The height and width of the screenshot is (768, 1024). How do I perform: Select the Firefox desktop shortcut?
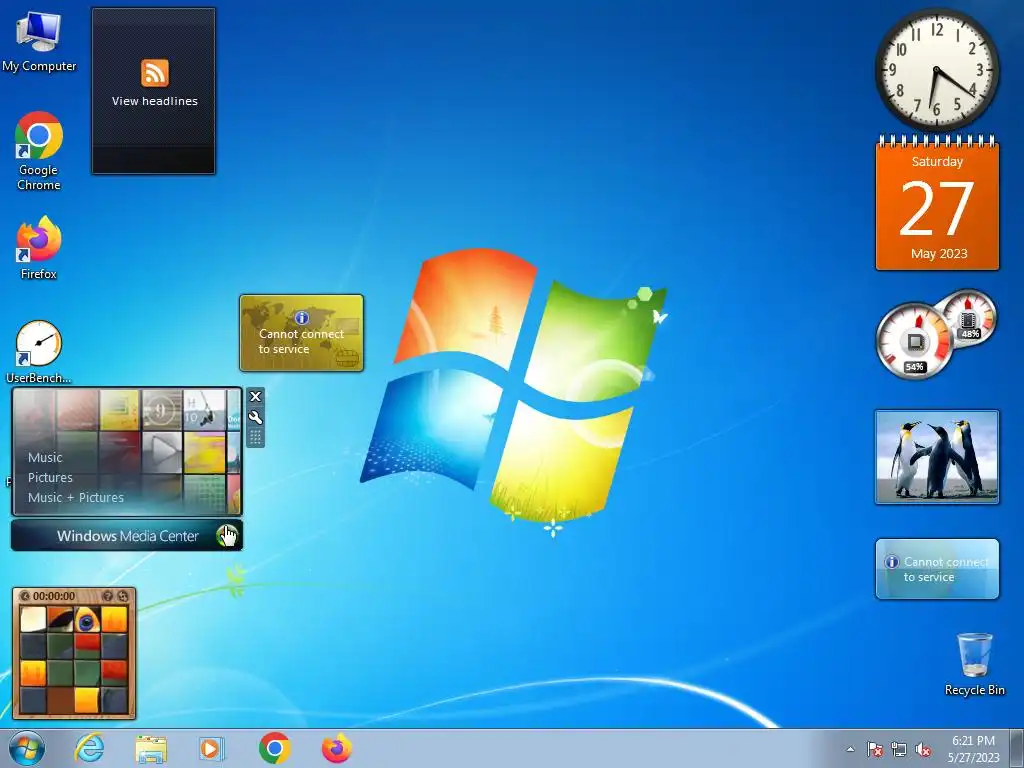tap(39, 248)
